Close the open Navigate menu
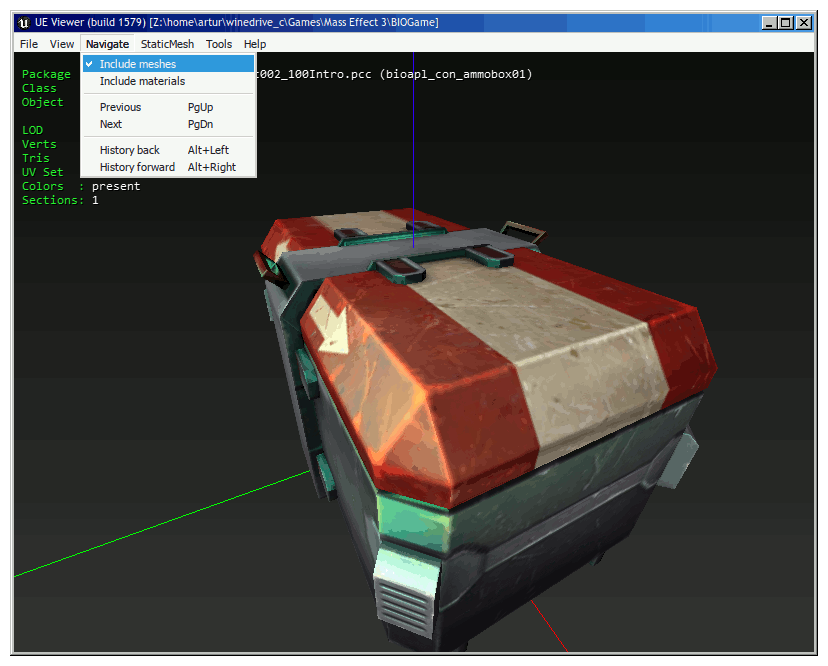This screenshot has width=828, height=666. [107, 44]
